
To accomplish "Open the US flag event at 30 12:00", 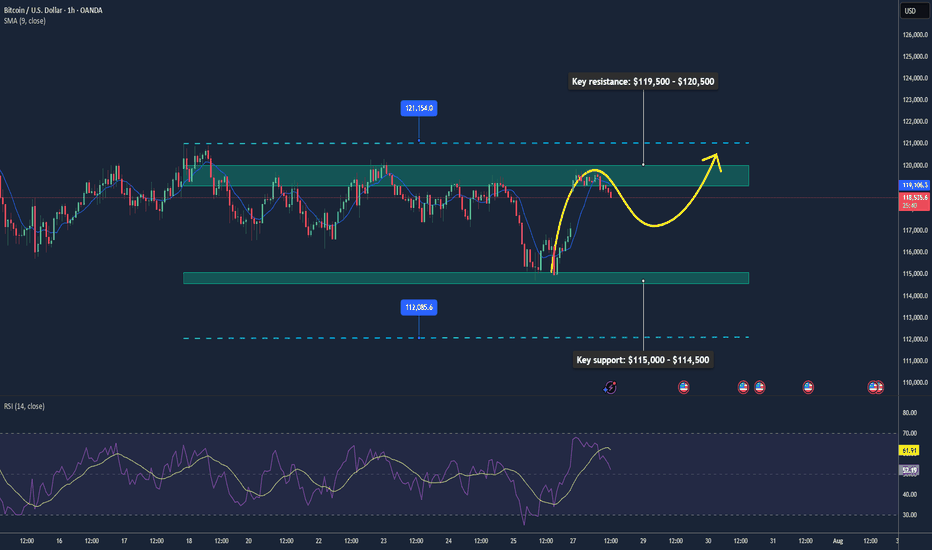I will click(743, 388).
